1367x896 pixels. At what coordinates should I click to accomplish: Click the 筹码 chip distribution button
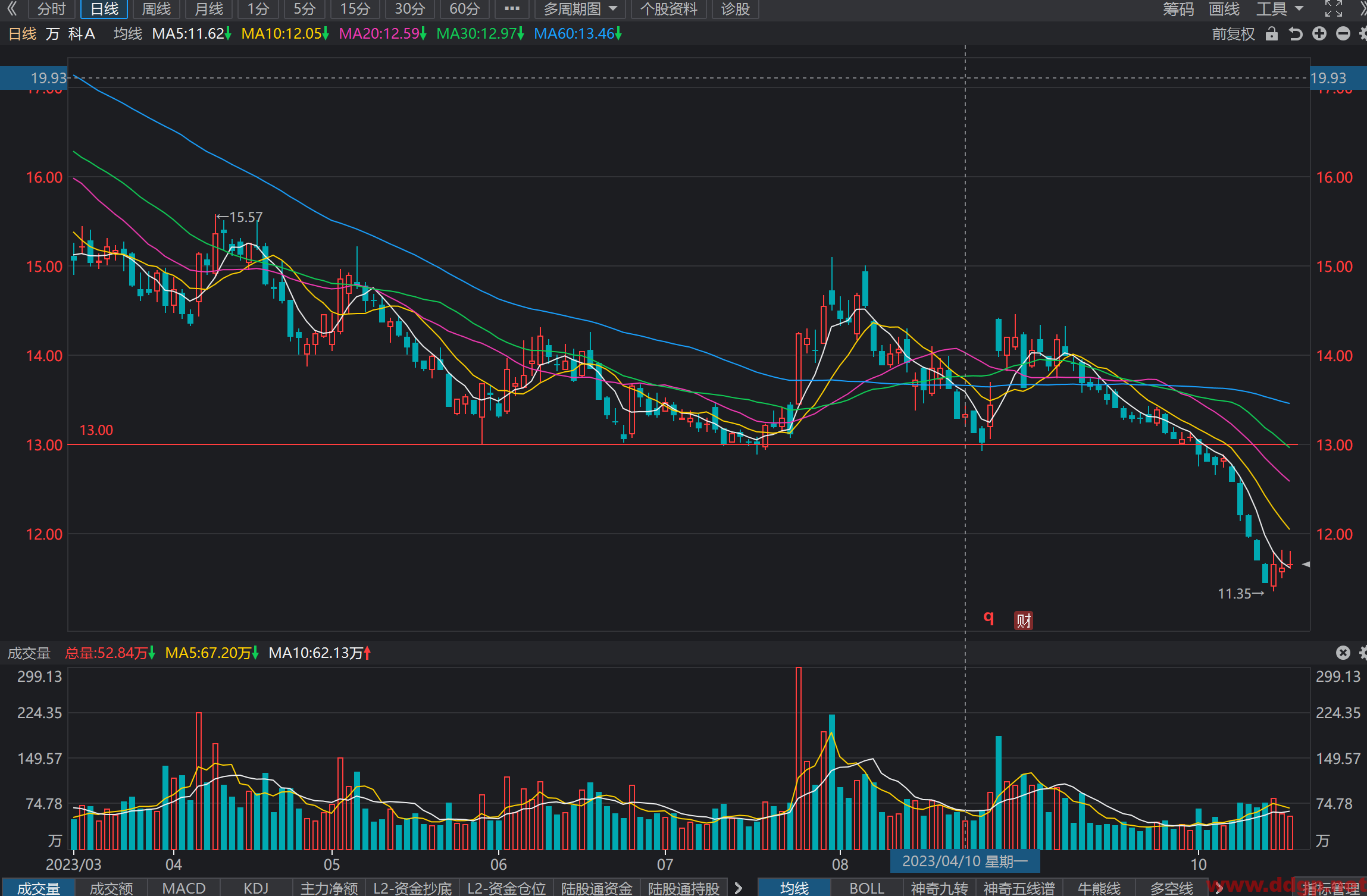pyautogui.click(x=1178, y=9)
